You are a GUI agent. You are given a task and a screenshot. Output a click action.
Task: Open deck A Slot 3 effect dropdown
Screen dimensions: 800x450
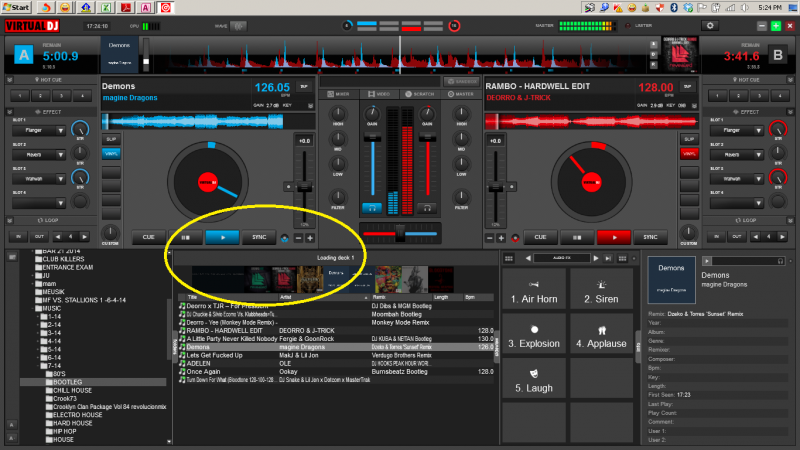click(60, 179)
